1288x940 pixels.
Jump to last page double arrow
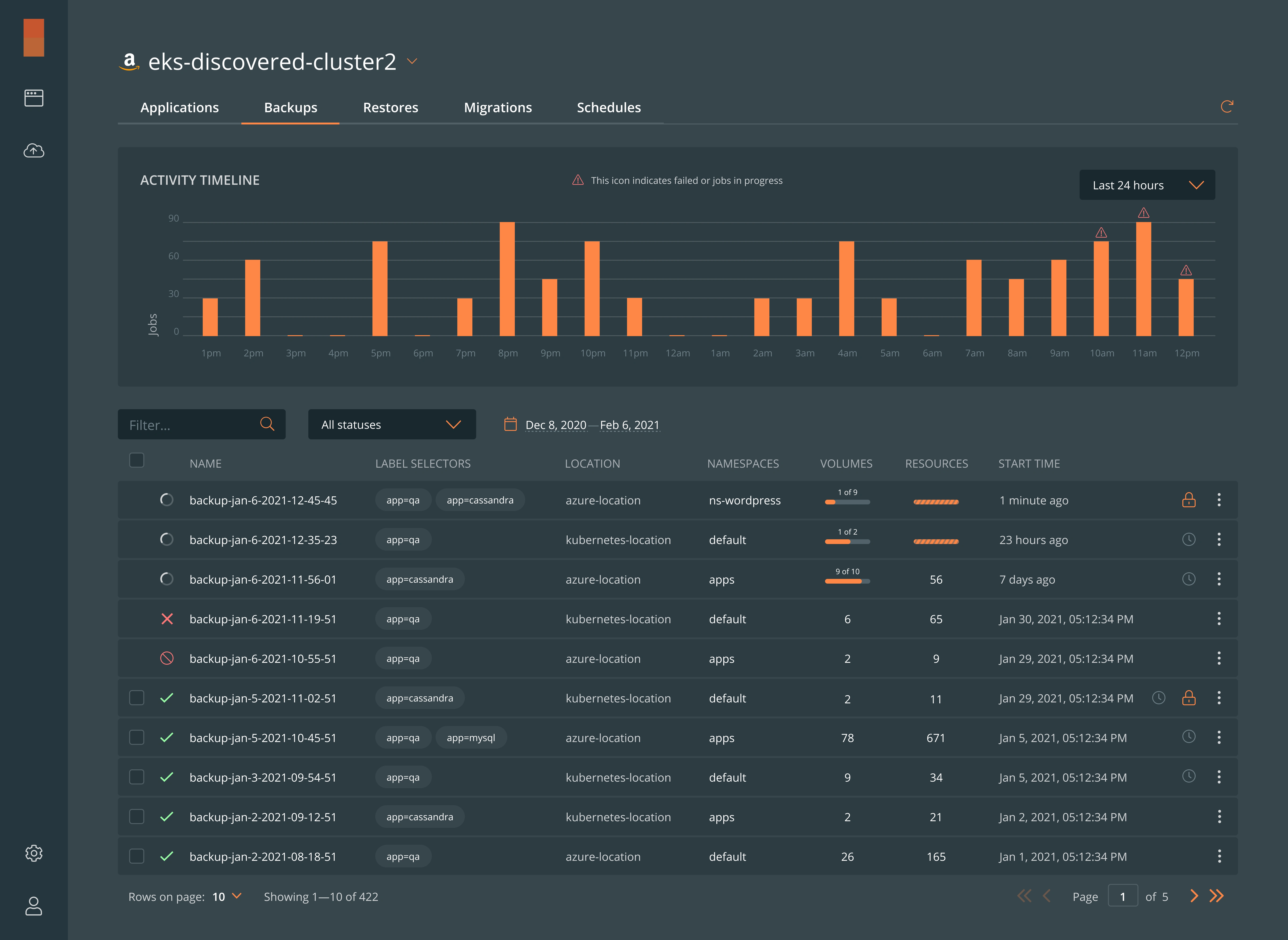pyautogui.click(x=1216, y=896)
